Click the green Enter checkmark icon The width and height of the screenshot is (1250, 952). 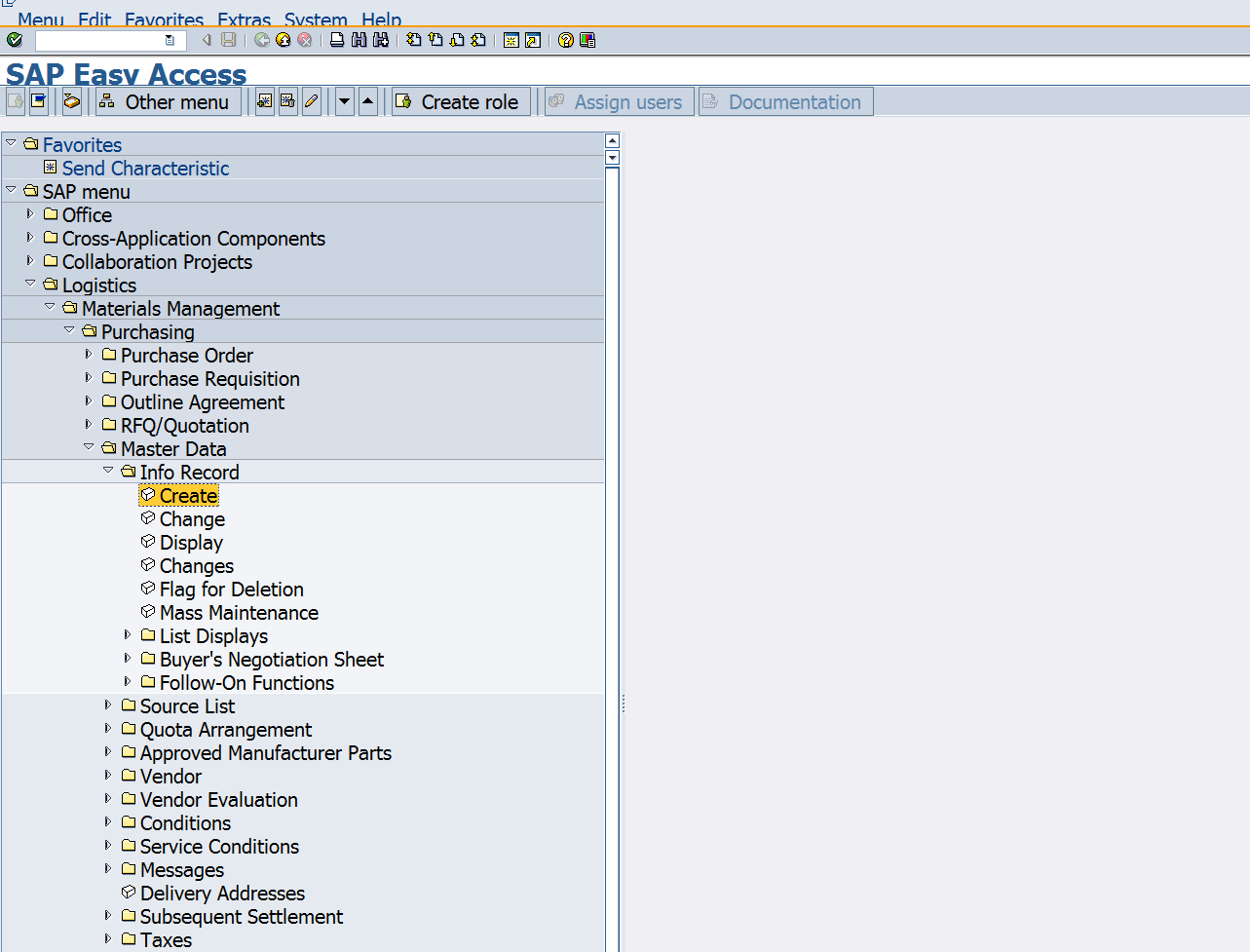15,40
